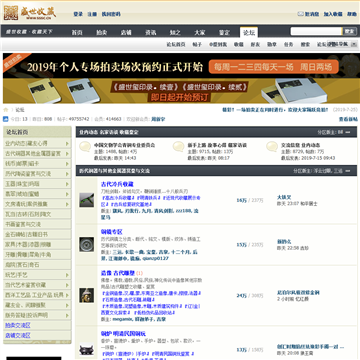The image size is (360, 360).
Task: Open the 铜炉 incense burner thumbnail
Action: point(86,350)
